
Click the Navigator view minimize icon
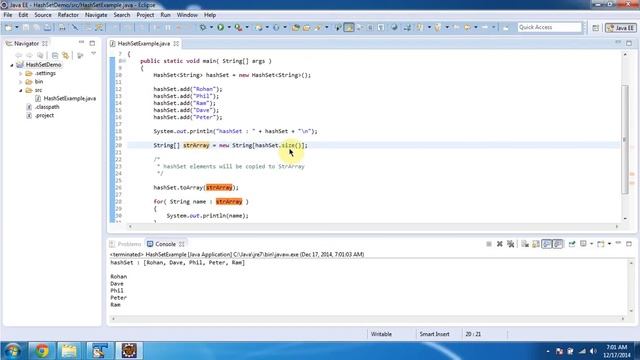(x=81, y=42)
